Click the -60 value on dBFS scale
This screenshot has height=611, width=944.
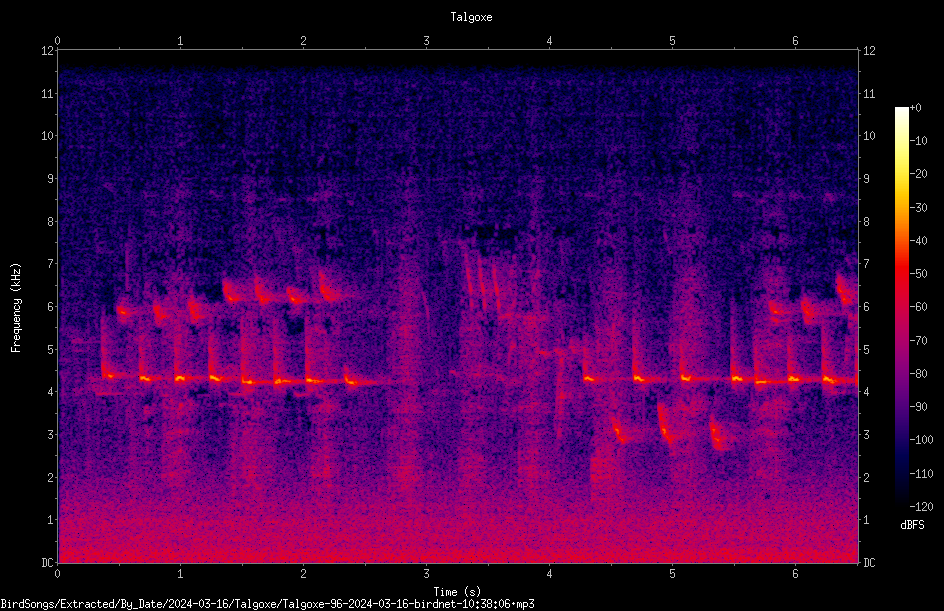click(919, 307)
